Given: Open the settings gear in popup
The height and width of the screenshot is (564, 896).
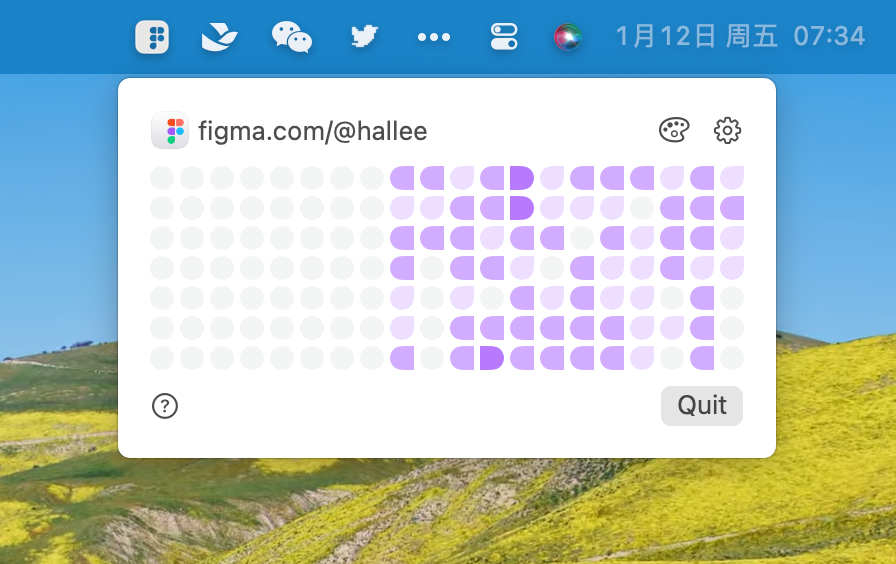Looking at the screenshot, I should point(727,130).
